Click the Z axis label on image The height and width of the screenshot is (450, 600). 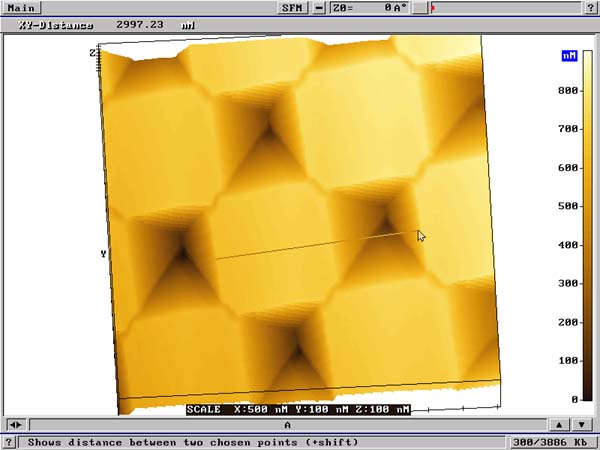click(x=92, y=52)
